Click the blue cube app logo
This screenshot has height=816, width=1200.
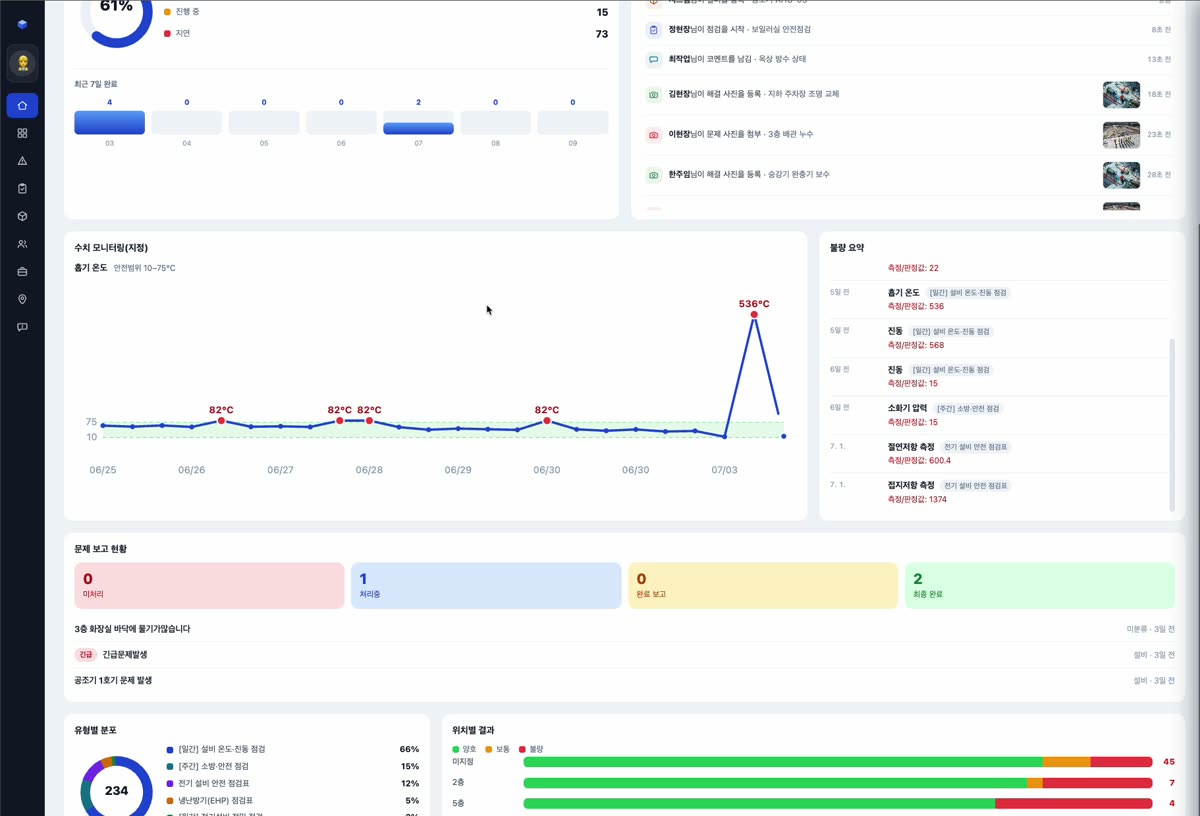(x=22, y=24)
